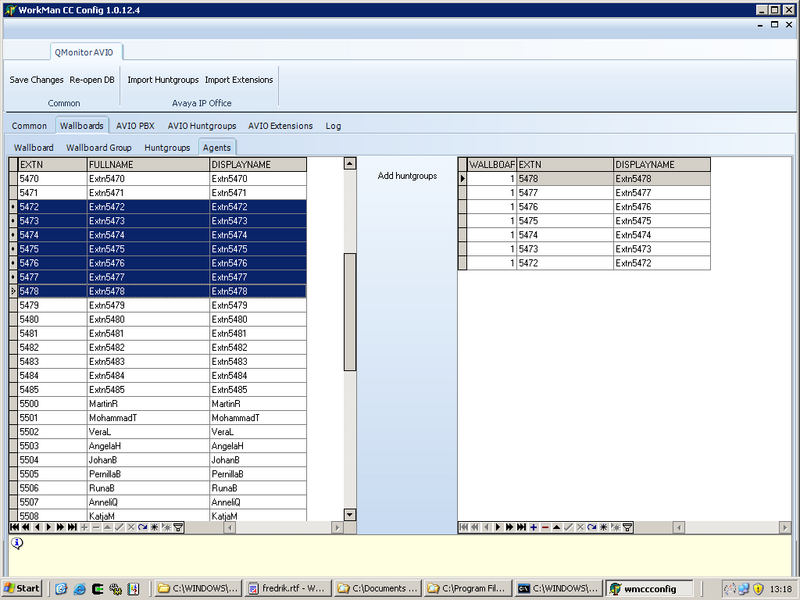Click the Add huntgroups button
The height and width of the screenshot is (600, 800).
[x=407, y=176]
